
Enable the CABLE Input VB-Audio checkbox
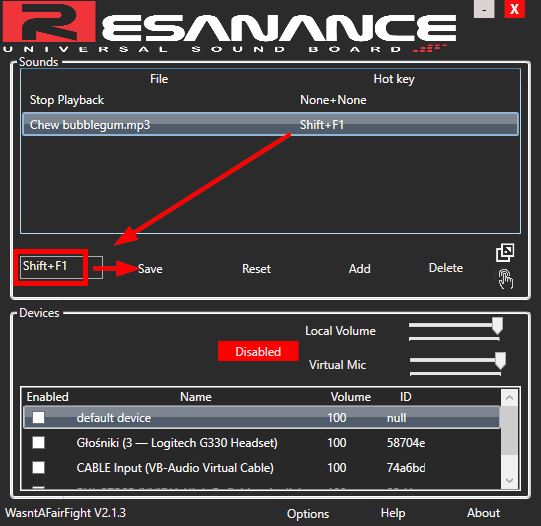38,467
